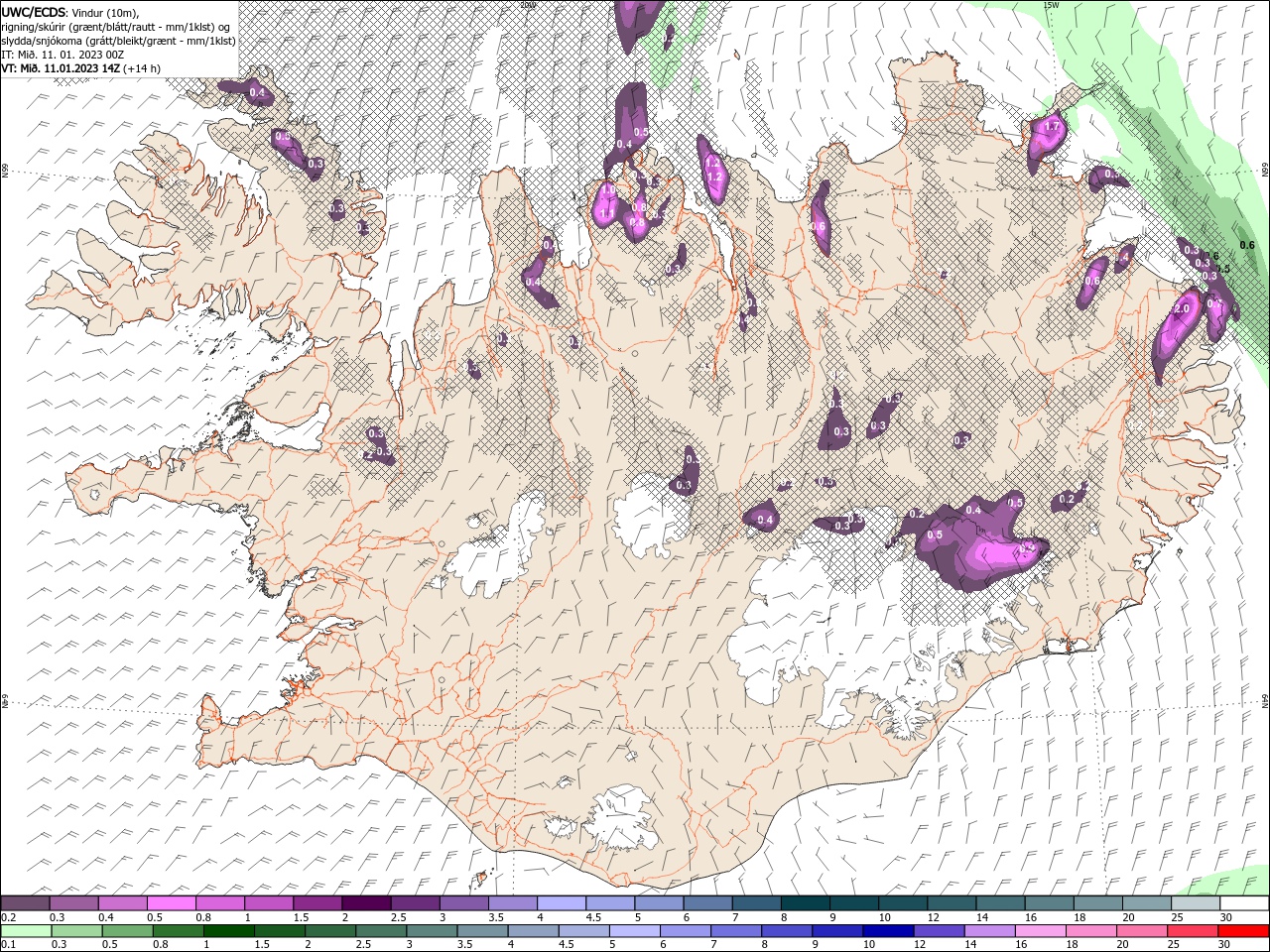Click the bold 'UWC/ECDS' title text

pos(34,12)
